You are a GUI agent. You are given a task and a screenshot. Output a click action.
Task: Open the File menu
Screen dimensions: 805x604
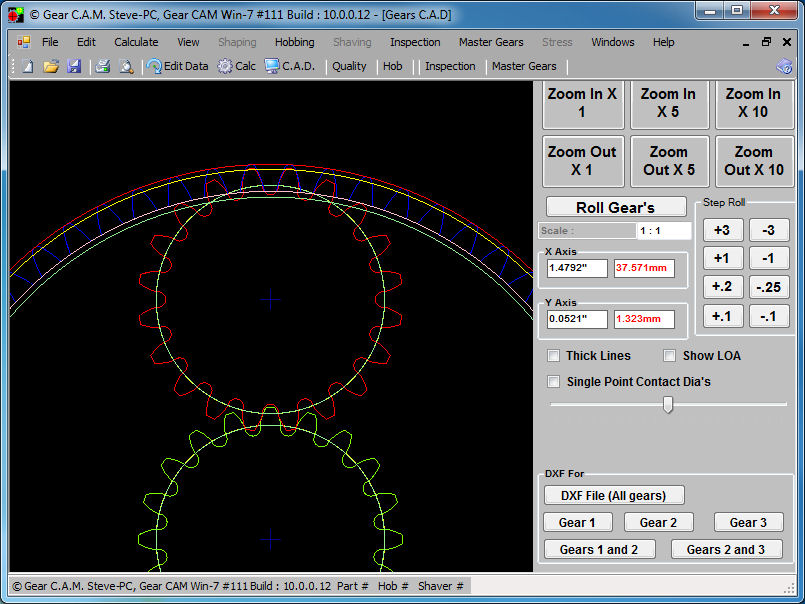[x=50, y=42]
